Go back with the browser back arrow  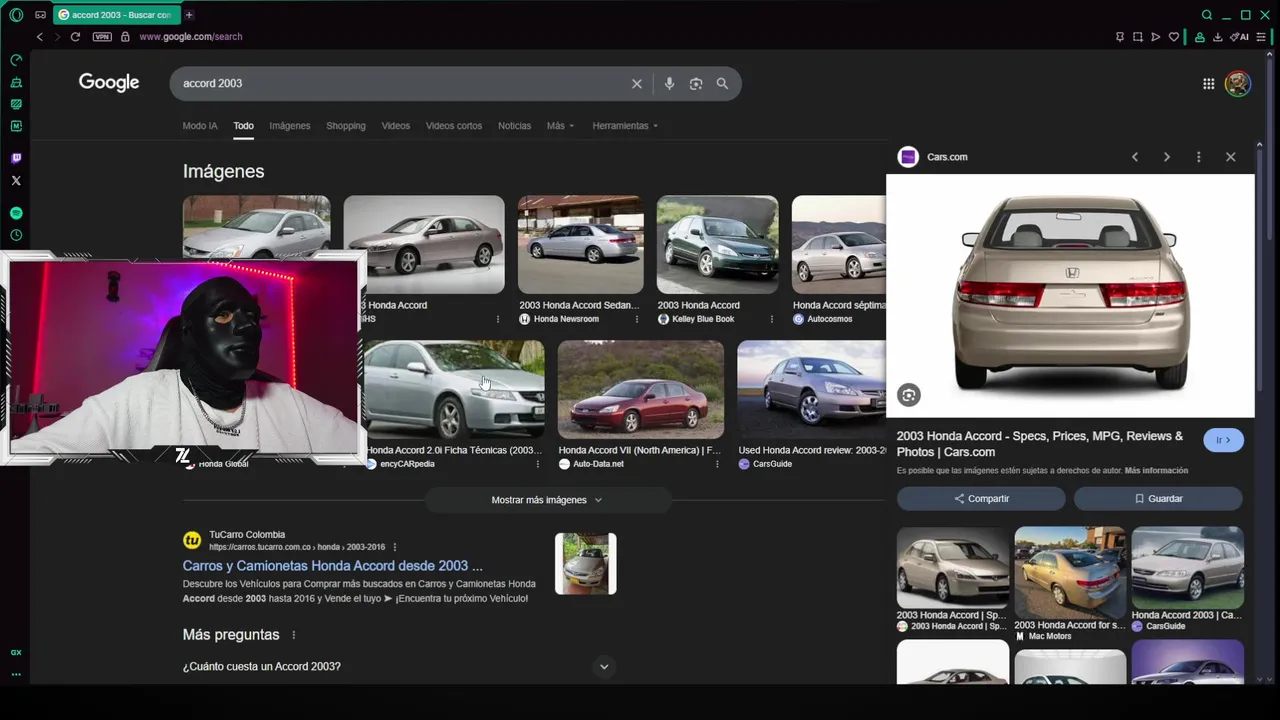[x=40, y=37]
